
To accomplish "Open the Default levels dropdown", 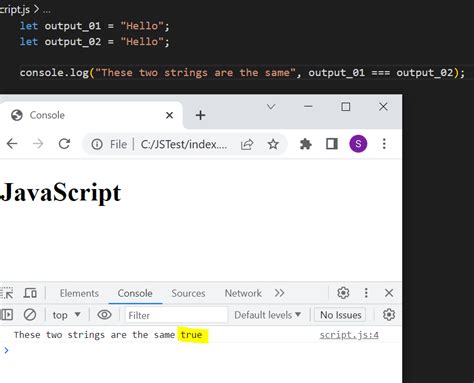I will click(x=268, y=315).
